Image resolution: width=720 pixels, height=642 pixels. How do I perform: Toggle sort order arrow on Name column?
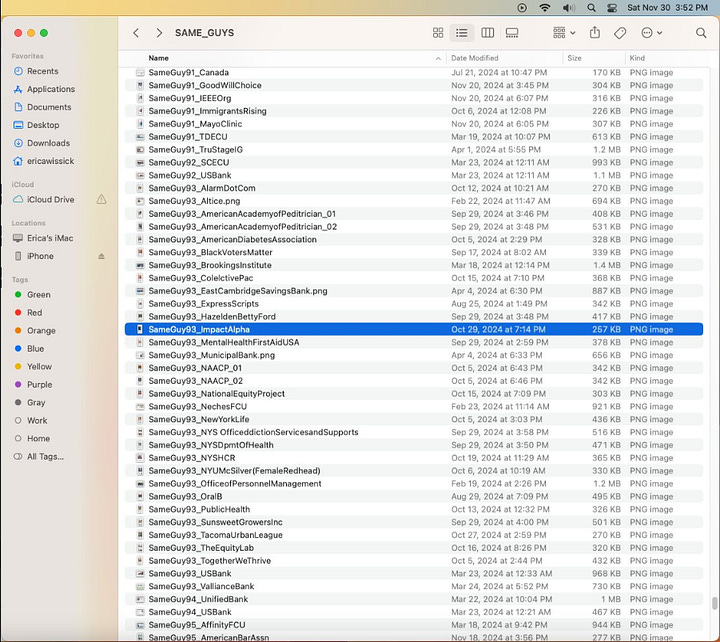(x=438, y=58)
